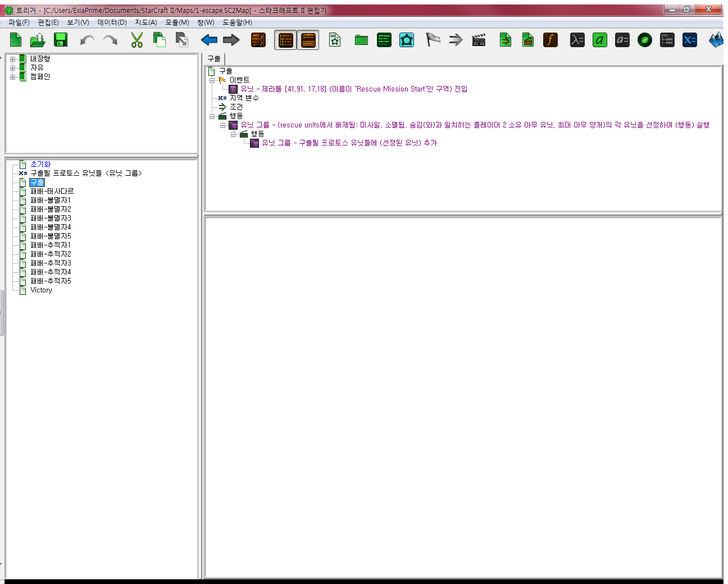Click the New Event flag icon

pos(433,40)
